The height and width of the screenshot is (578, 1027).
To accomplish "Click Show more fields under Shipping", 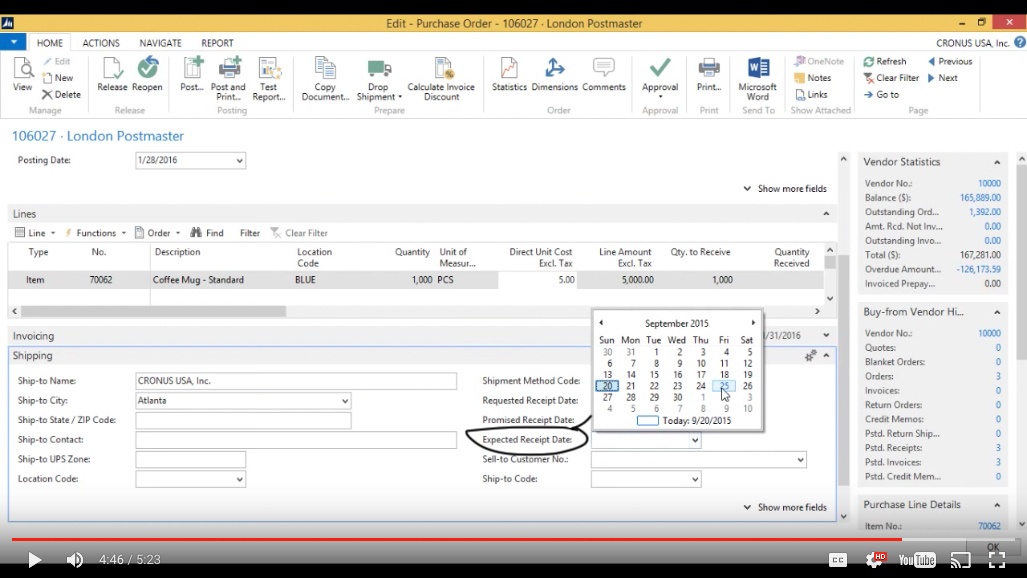I will [785, 507].
